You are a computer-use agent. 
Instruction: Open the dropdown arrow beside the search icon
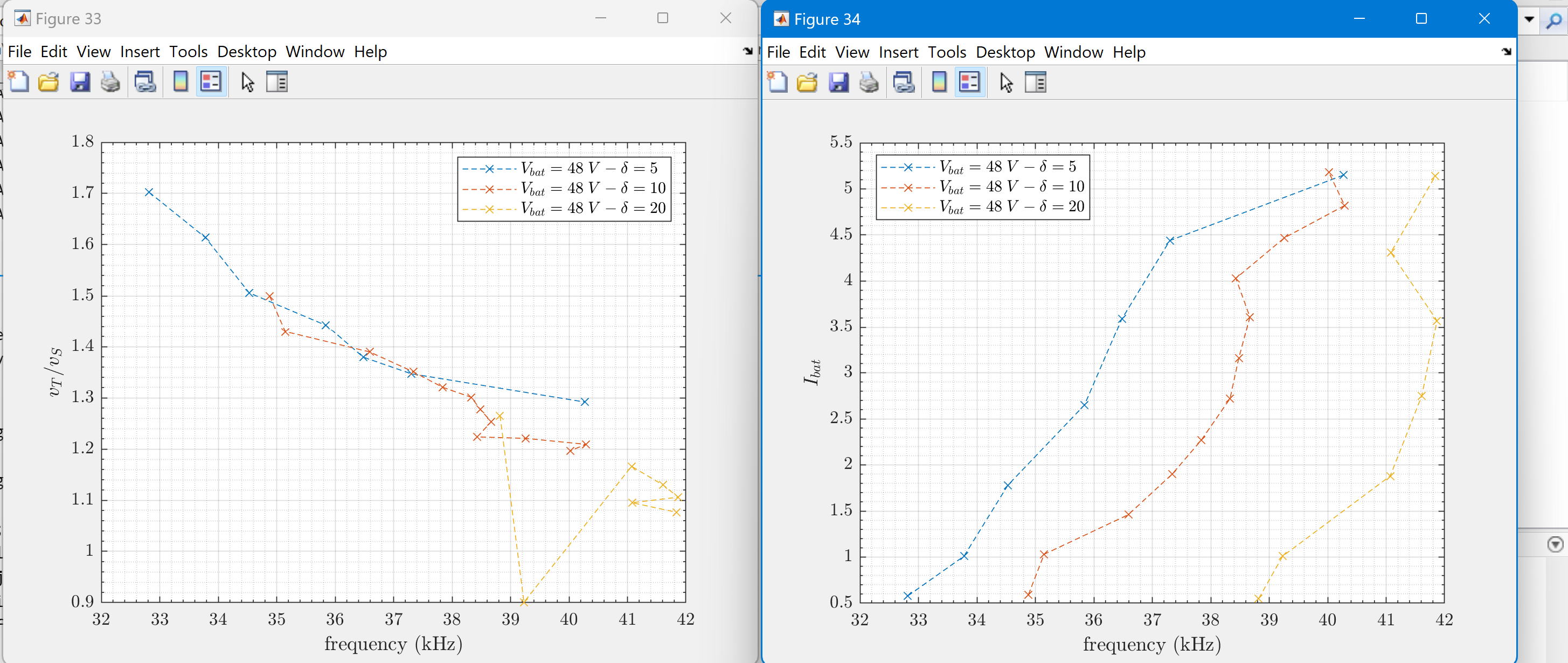coord(1529,19)
